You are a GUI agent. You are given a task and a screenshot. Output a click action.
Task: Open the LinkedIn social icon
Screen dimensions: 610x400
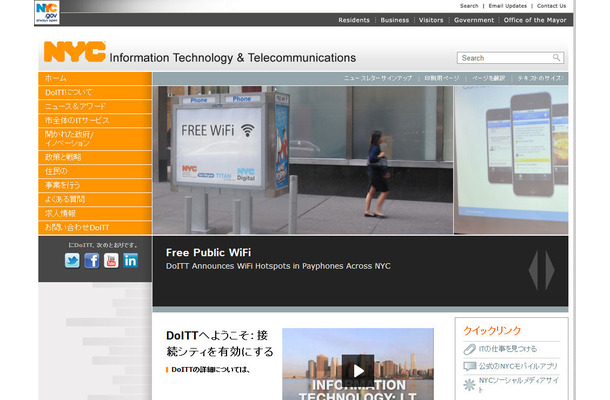(x=131, y=260)
